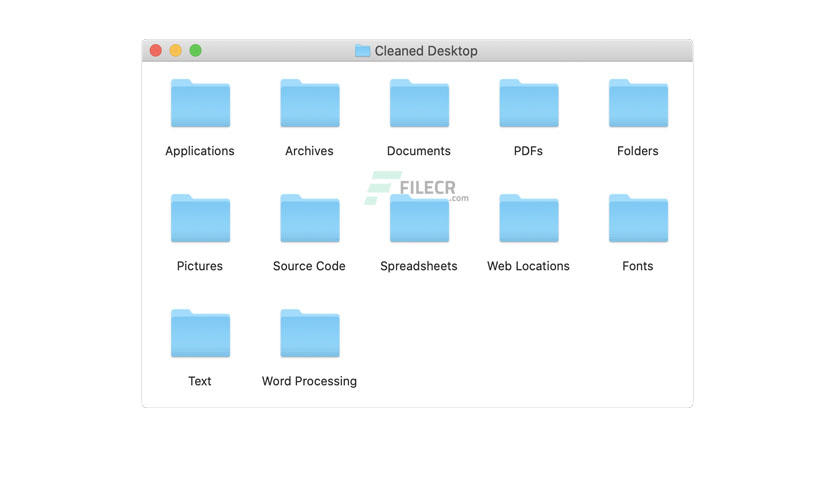
Task: Select the Pictures folder icon
Action: point(200,219)
